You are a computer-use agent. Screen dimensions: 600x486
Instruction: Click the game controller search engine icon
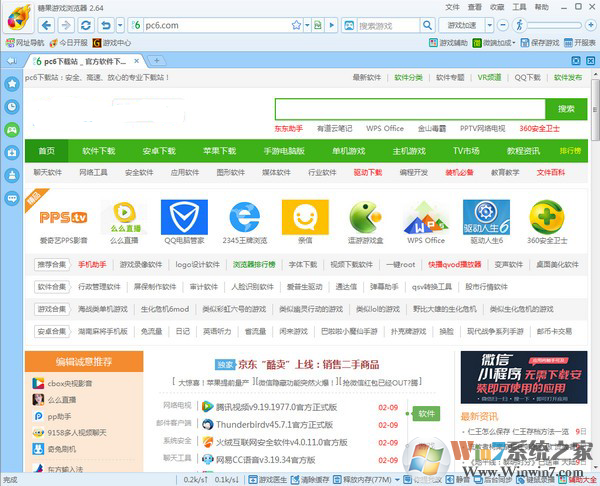pos(349,26)
